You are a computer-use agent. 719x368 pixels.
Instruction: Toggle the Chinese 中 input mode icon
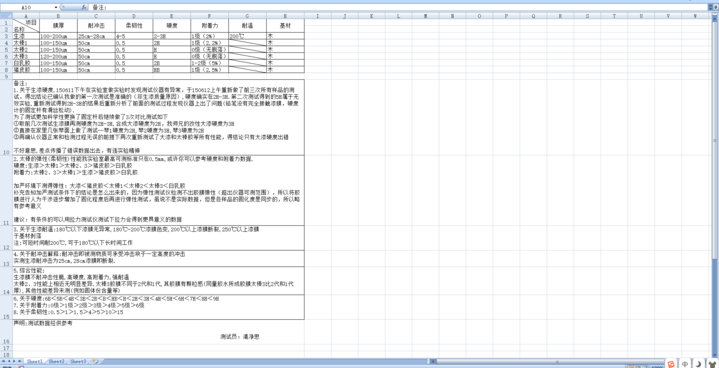[685, 363]
